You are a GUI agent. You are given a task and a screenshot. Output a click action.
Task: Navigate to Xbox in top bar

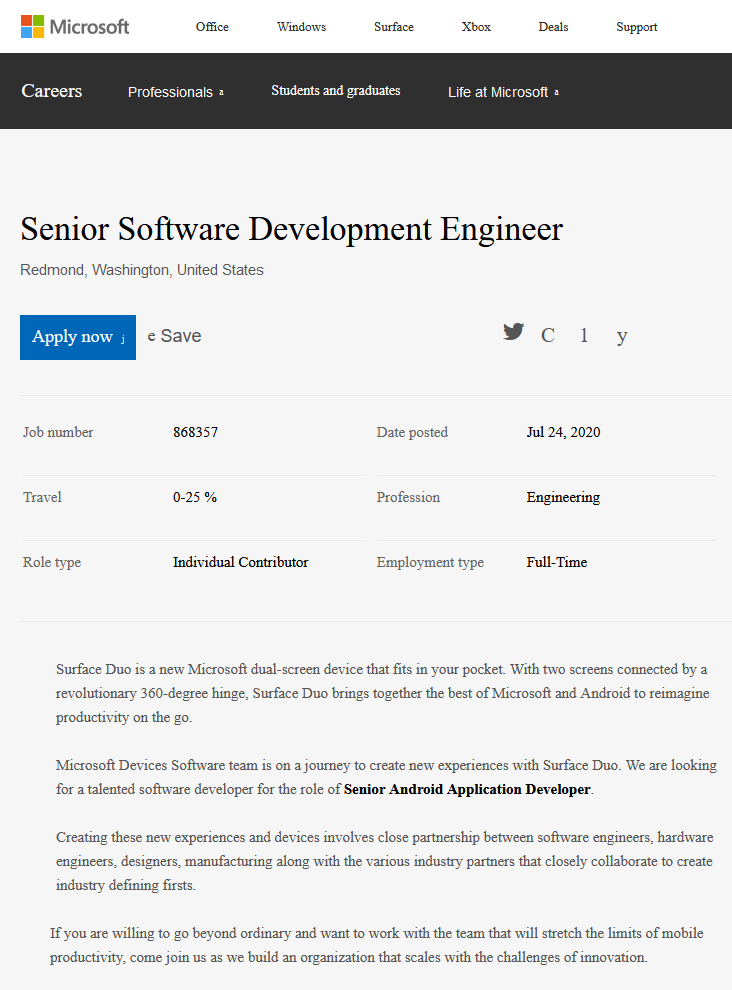click(476, 27)
